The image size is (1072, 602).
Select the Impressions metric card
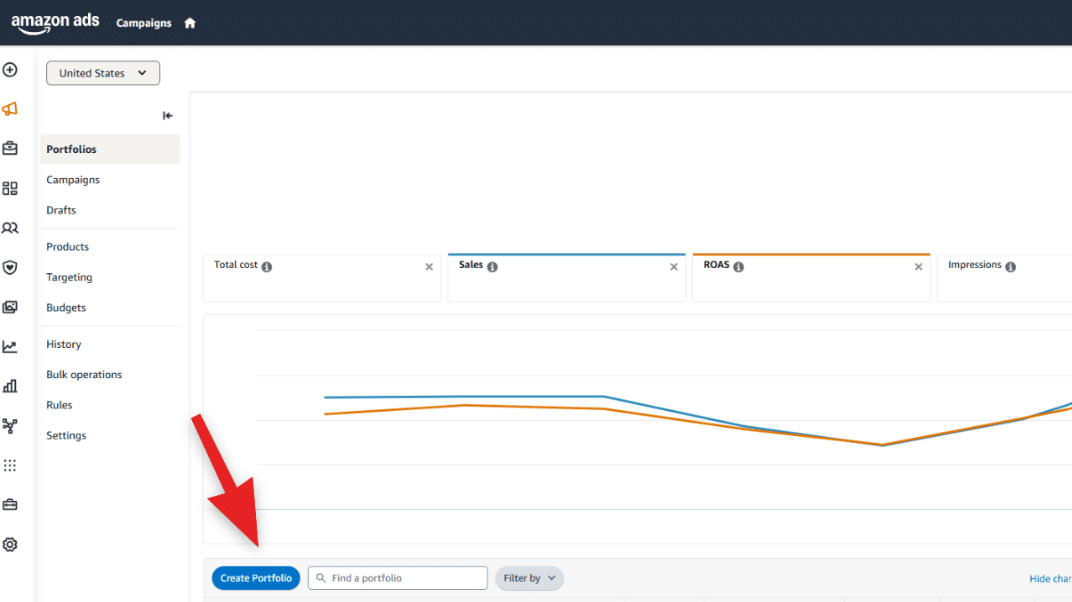(x=1004, y=278)
